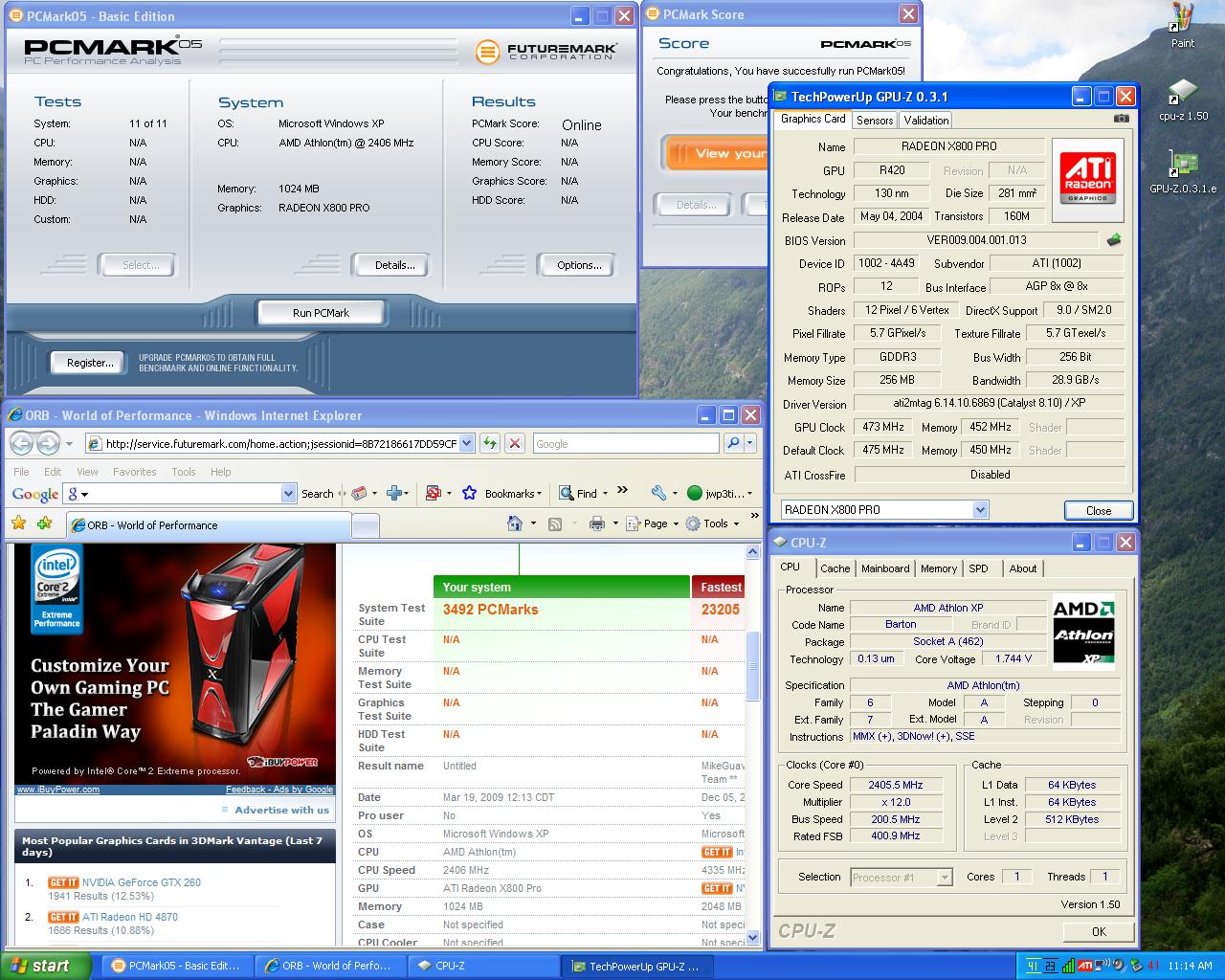Expand IE Tools toolbar dropdown
Viewport: 1225px width, 980px height.
pos(735,524)
